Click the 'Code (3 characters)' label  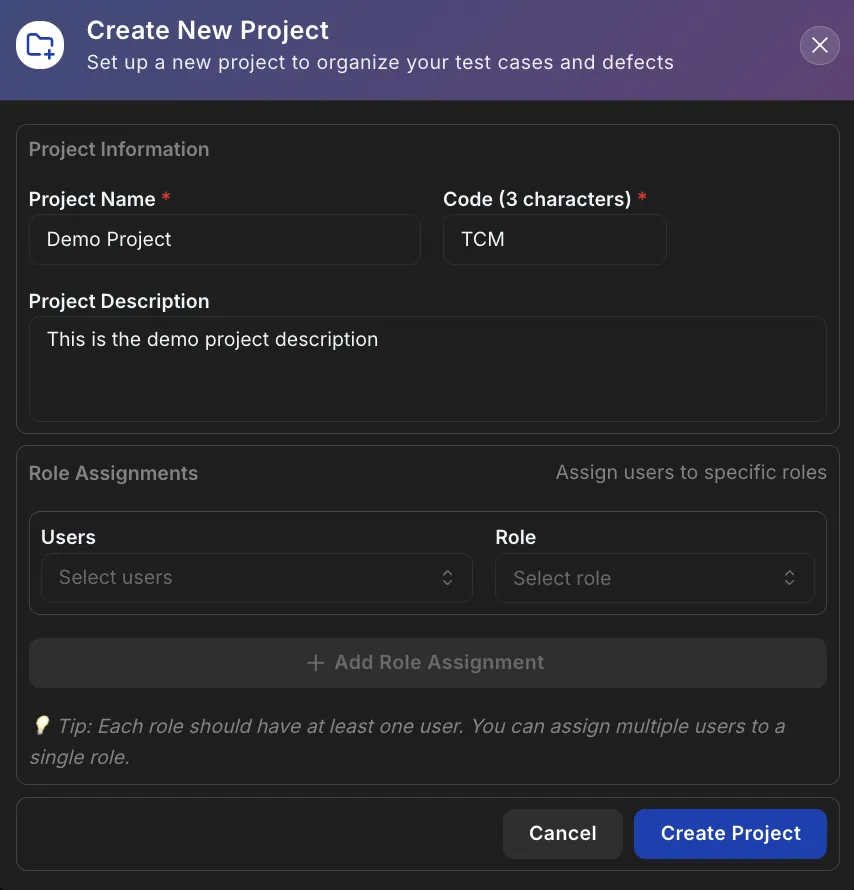tap(537, 199)
